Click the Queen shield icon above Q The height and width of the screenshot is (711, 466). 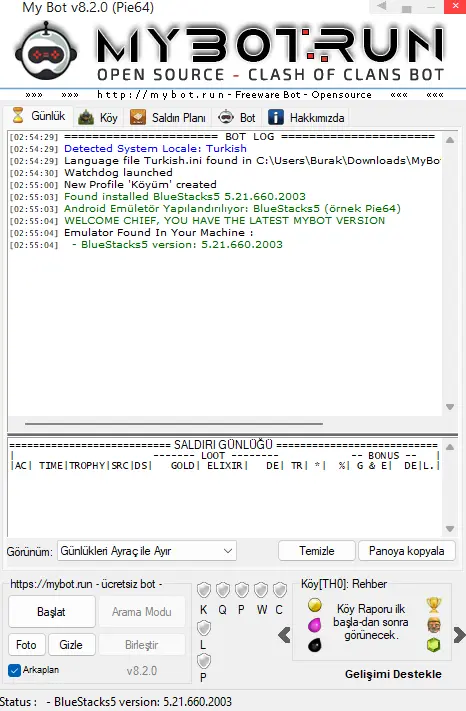pos(223,590)
